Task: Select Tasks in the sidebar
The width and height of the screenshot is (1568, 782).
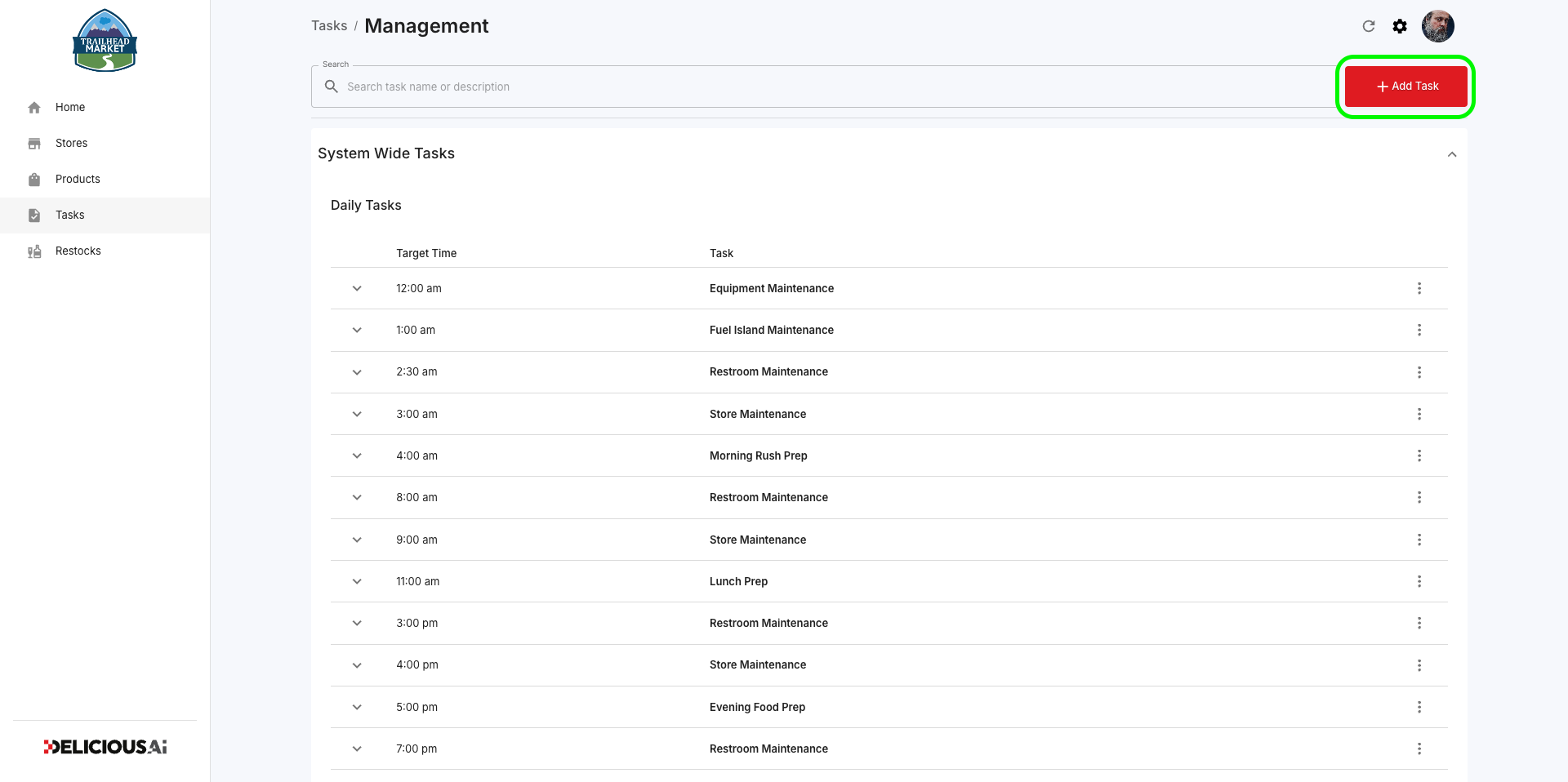Action: pos(105,215)
